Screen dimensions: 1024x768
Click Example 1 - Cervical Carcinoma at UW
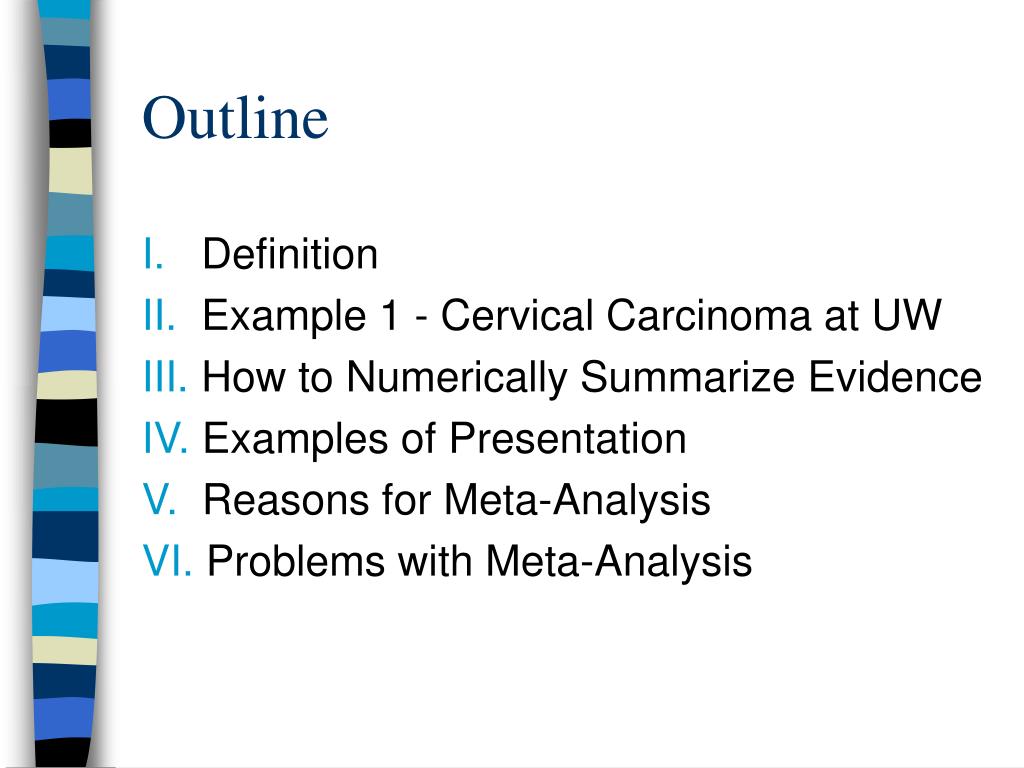[572, 315]
